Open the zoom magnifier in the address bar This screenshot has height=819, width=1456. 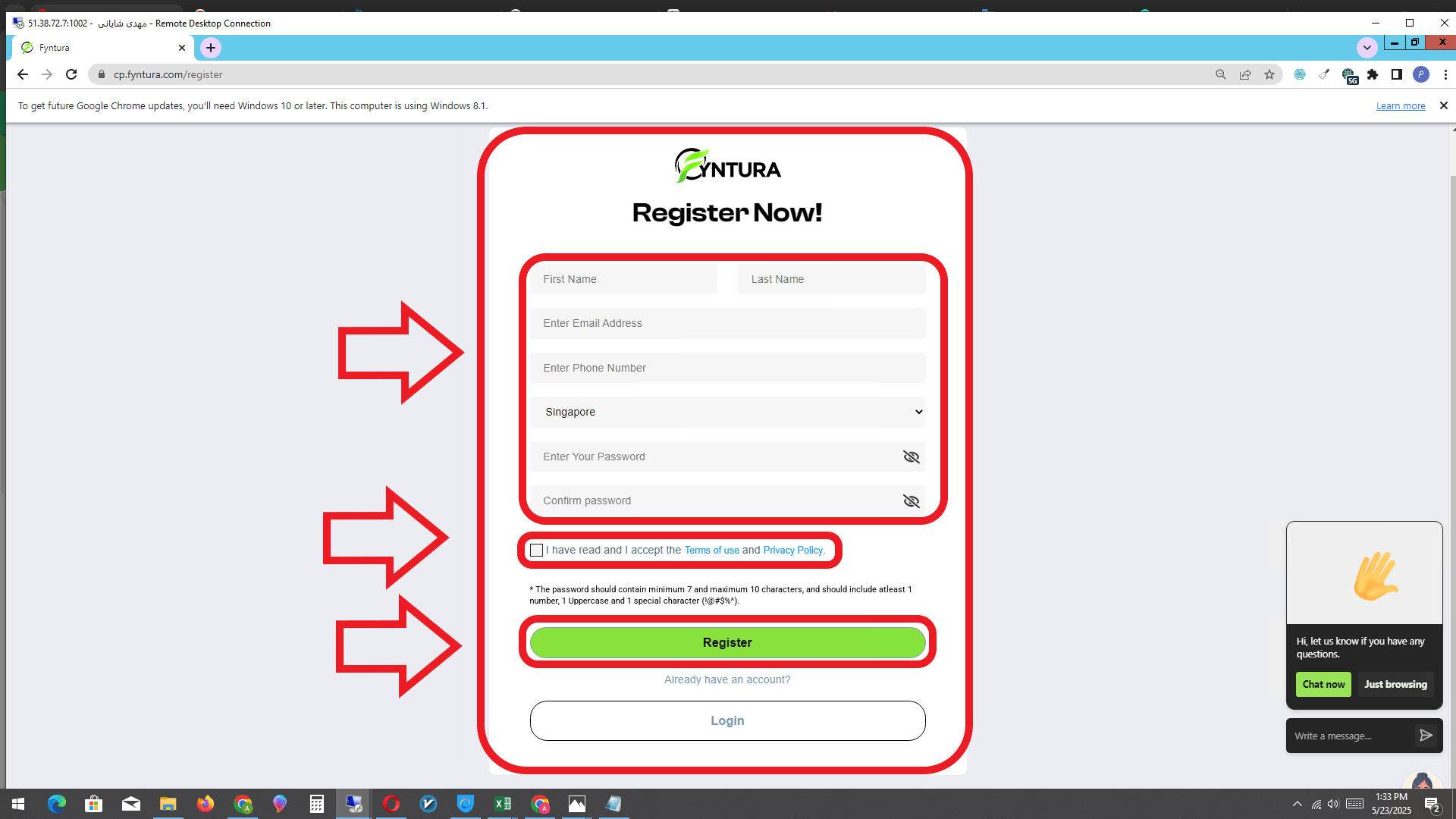1221,74
